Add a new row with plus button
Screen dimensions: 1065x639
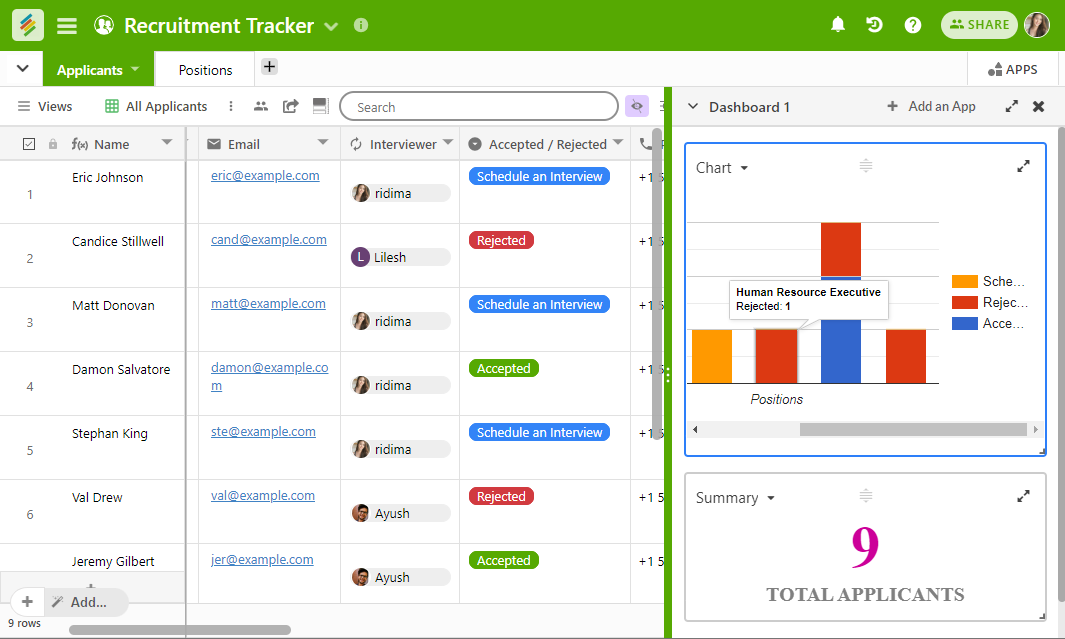pyautogui.click(x=27, y=602)
